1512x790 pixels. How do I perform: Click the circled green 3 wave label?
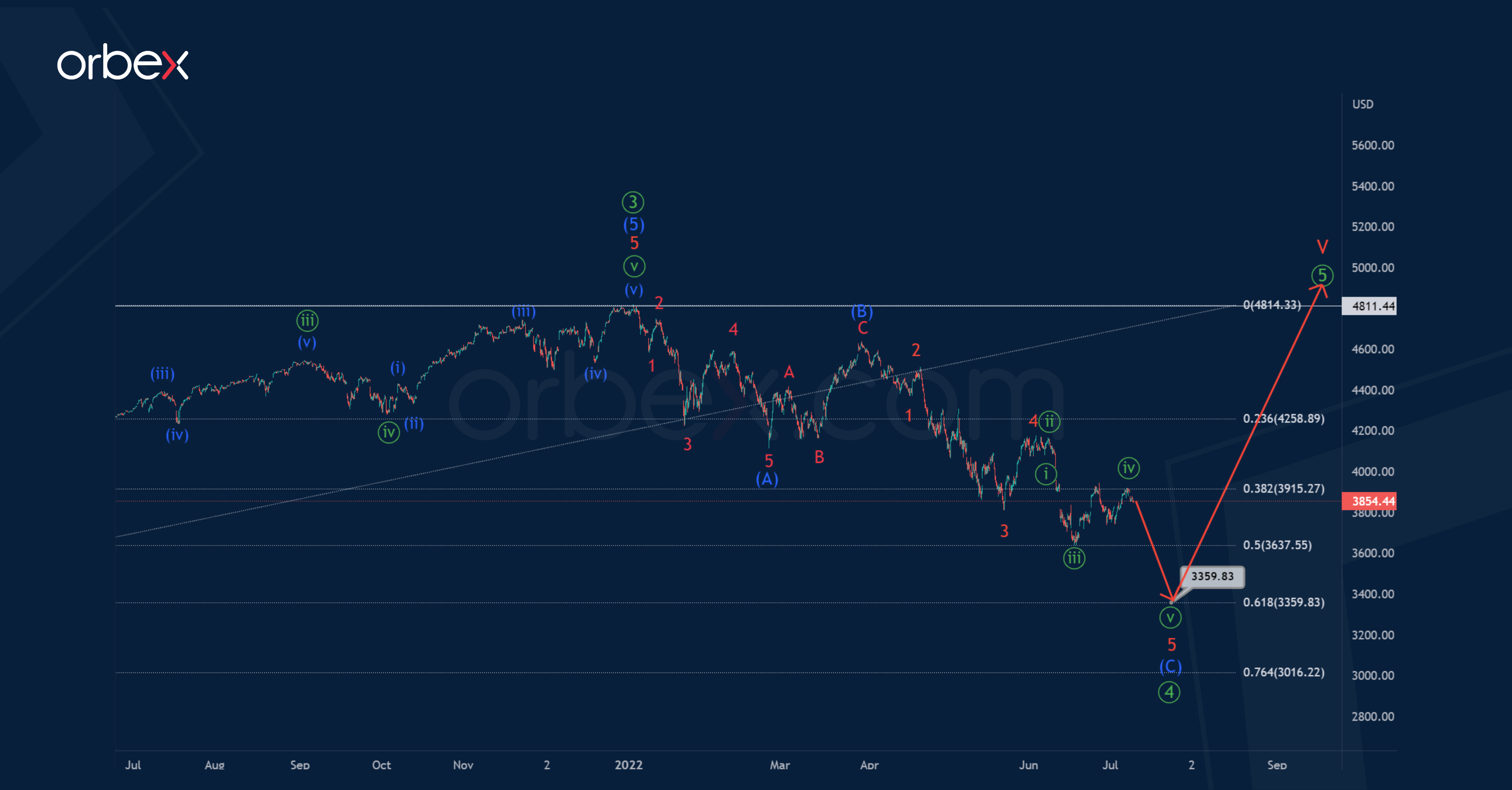(633, 202)
